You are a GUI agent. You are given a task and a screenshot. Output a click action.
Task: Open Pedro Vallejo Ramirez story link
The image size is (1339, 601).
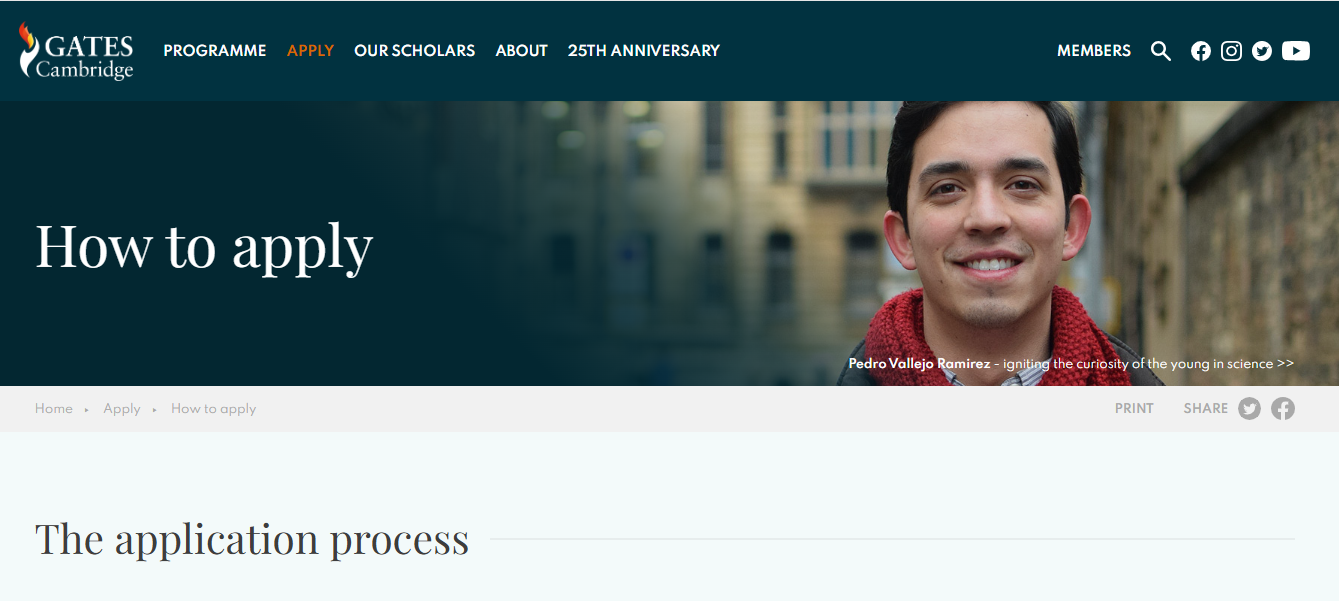tap(1070, 364)
